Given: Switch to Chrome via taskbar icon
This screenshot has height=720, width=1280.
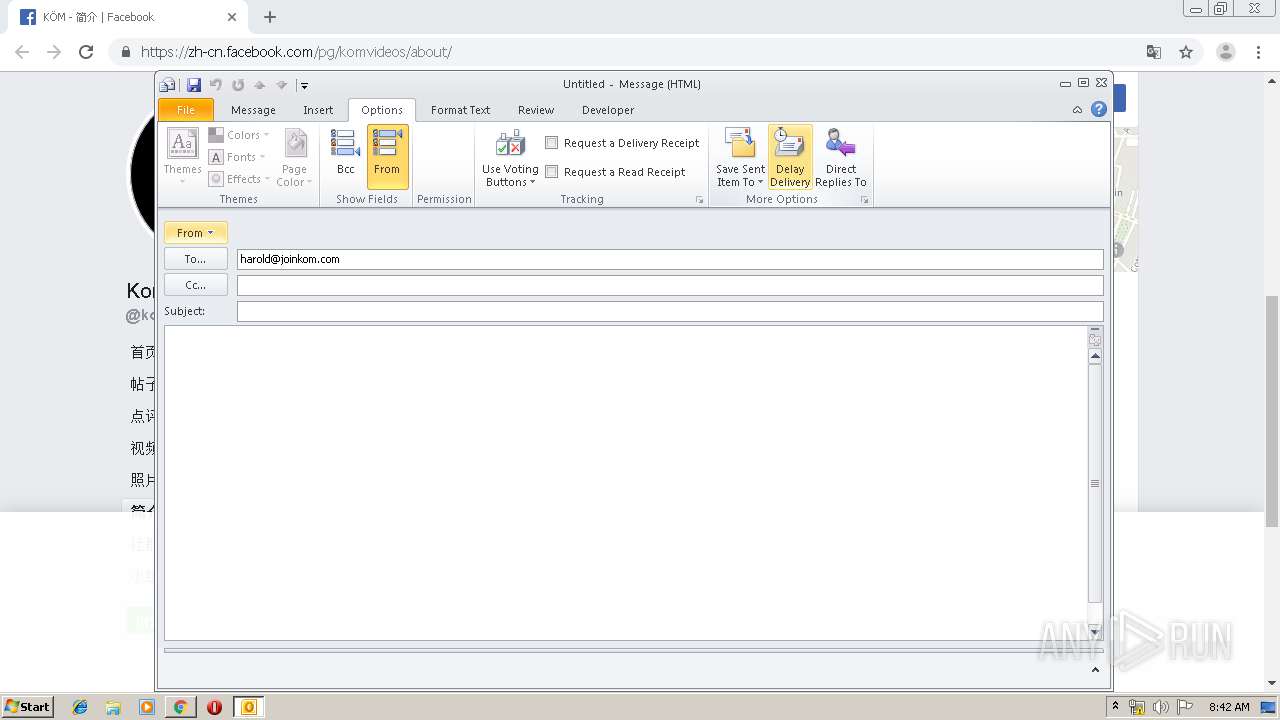Looking at the screenshot, I should tap(180, 707).
